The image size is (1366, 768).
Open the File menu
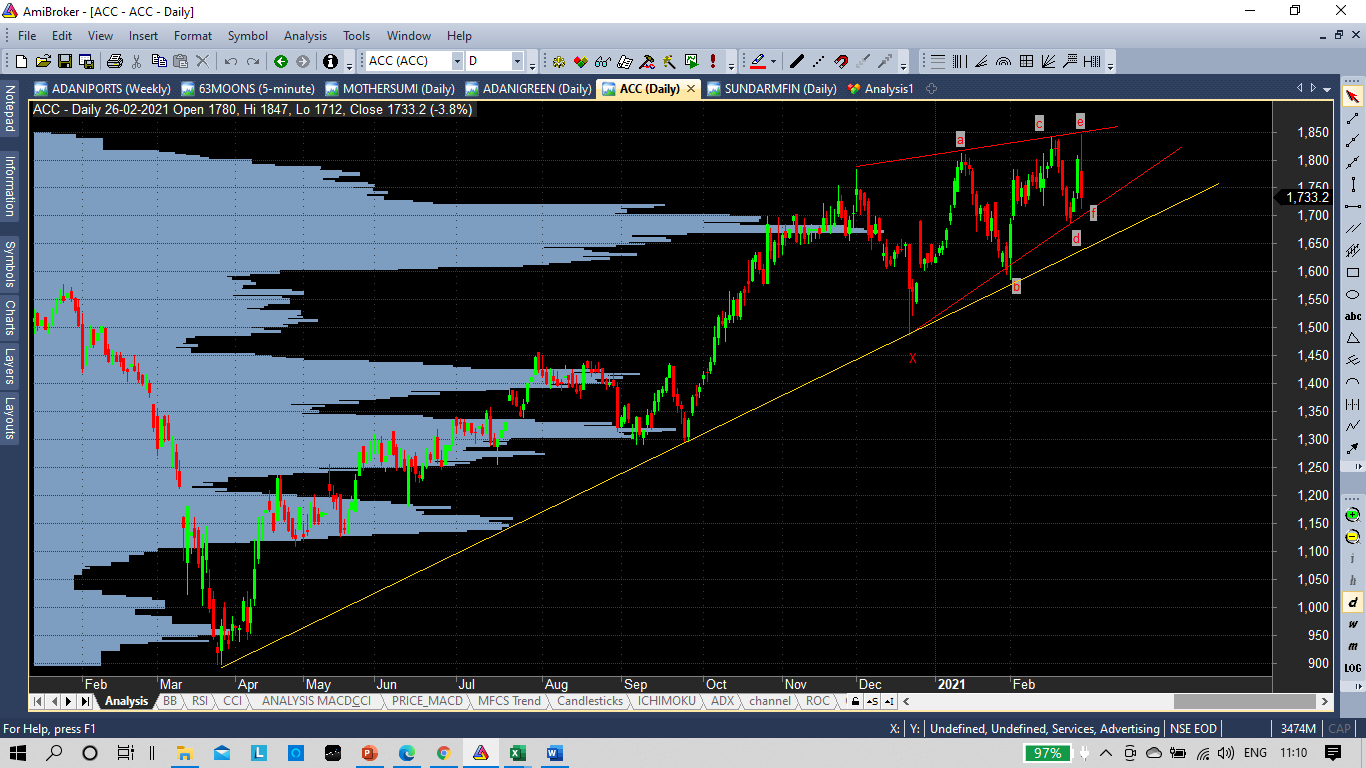[27, 35]
